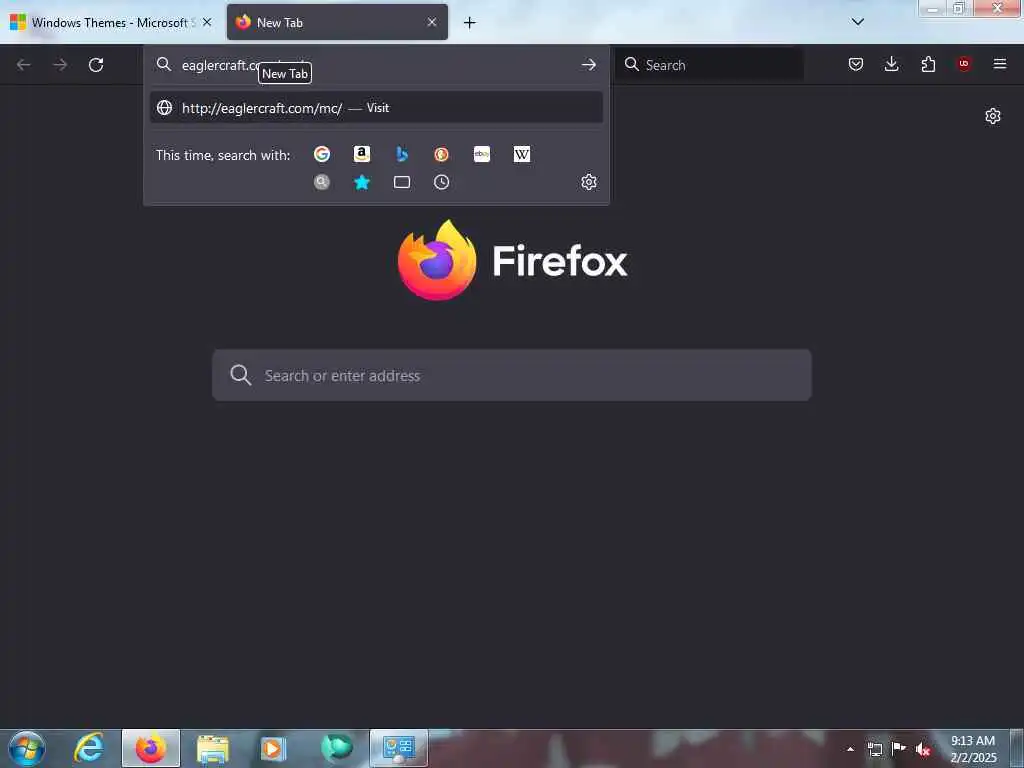
Task: Open a new tab with the plus button
Action: (x=470, y=23)
